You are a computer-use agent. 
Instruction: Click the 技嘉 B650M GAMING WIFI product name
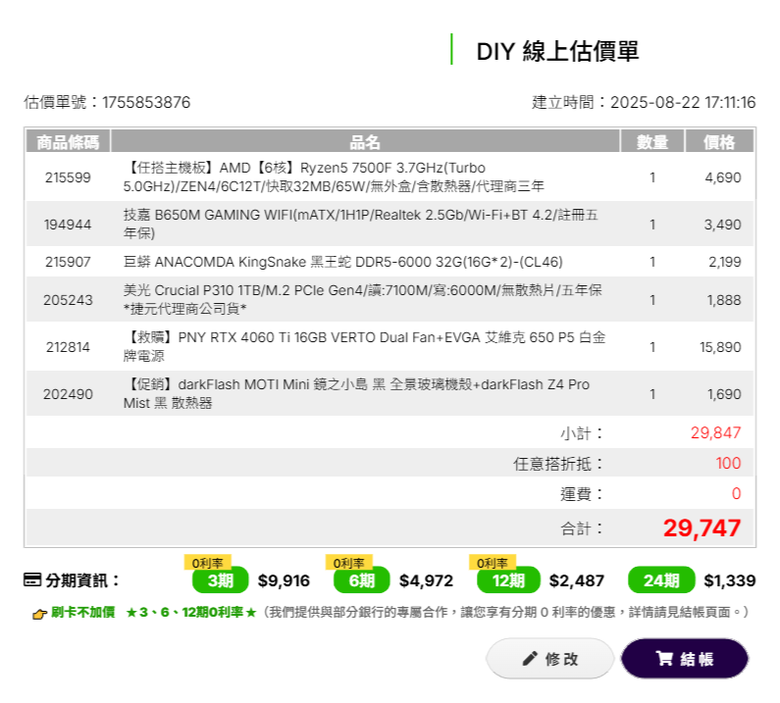pos(360,224)
